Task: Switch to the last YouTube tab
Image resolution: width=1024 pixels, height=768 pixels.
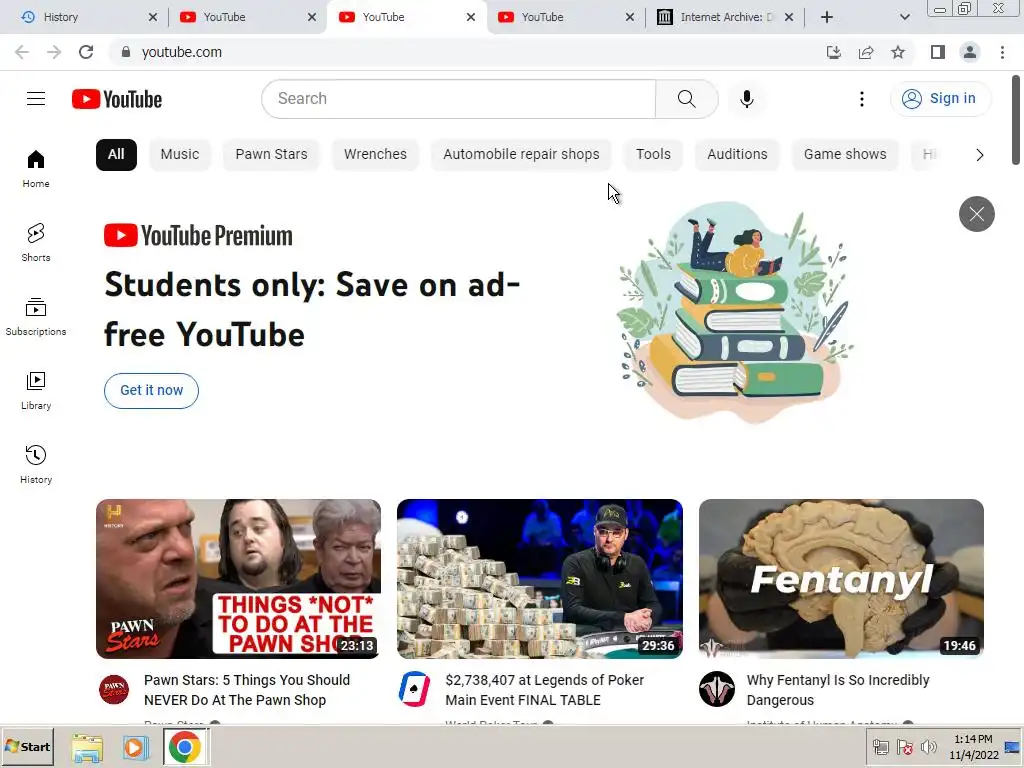Action: point(560,17)
